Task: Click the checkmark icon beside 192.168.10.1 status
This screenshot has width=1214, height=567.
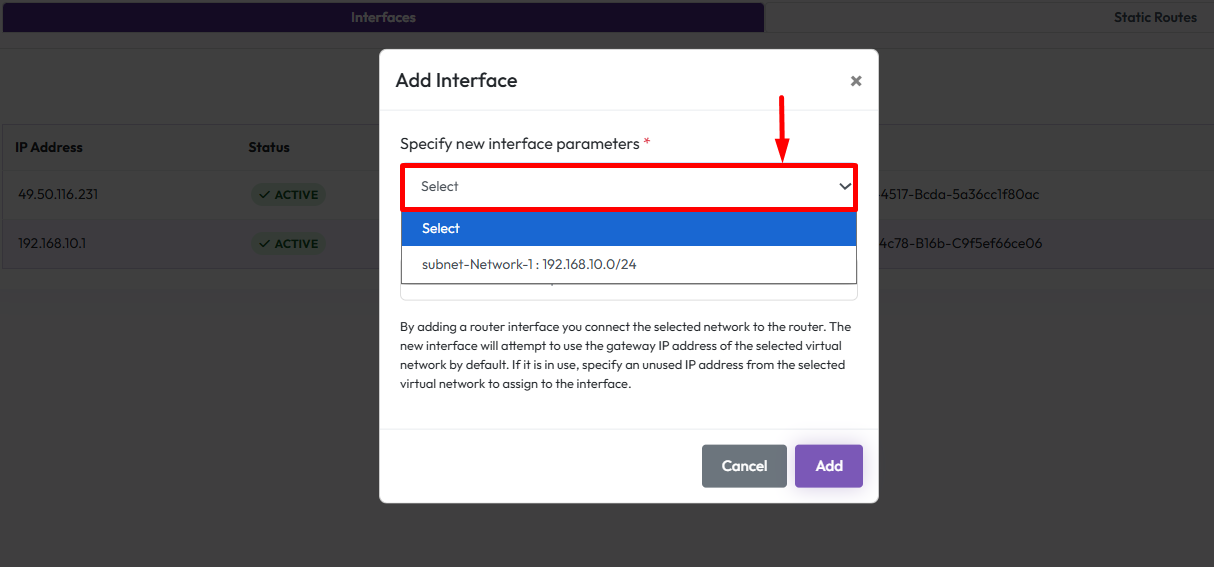Action: 264,244
